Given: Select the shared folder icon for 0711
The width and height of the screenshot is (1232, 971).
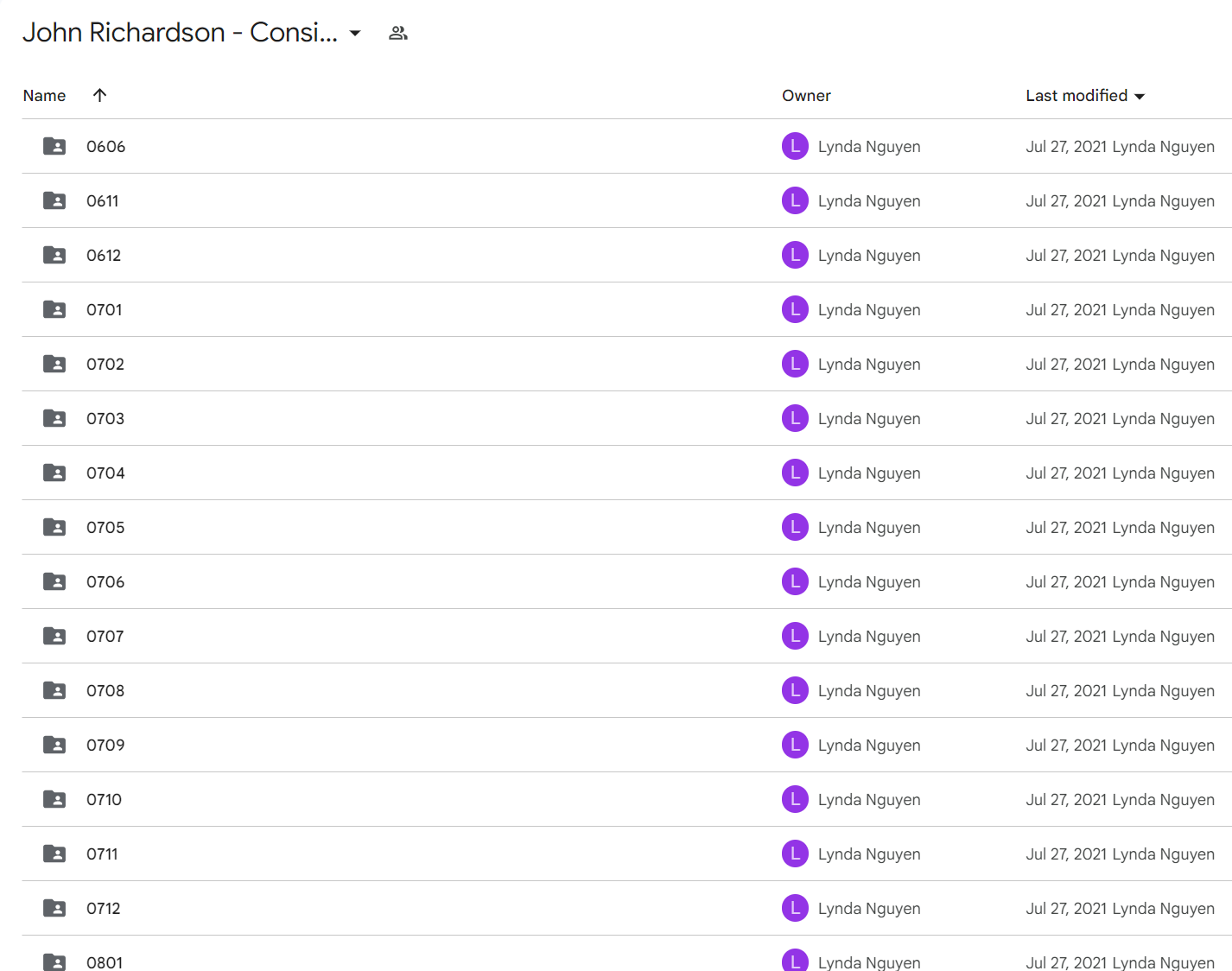Looking at the screenshot, I should pyautogui.click(x=54, y=854).
